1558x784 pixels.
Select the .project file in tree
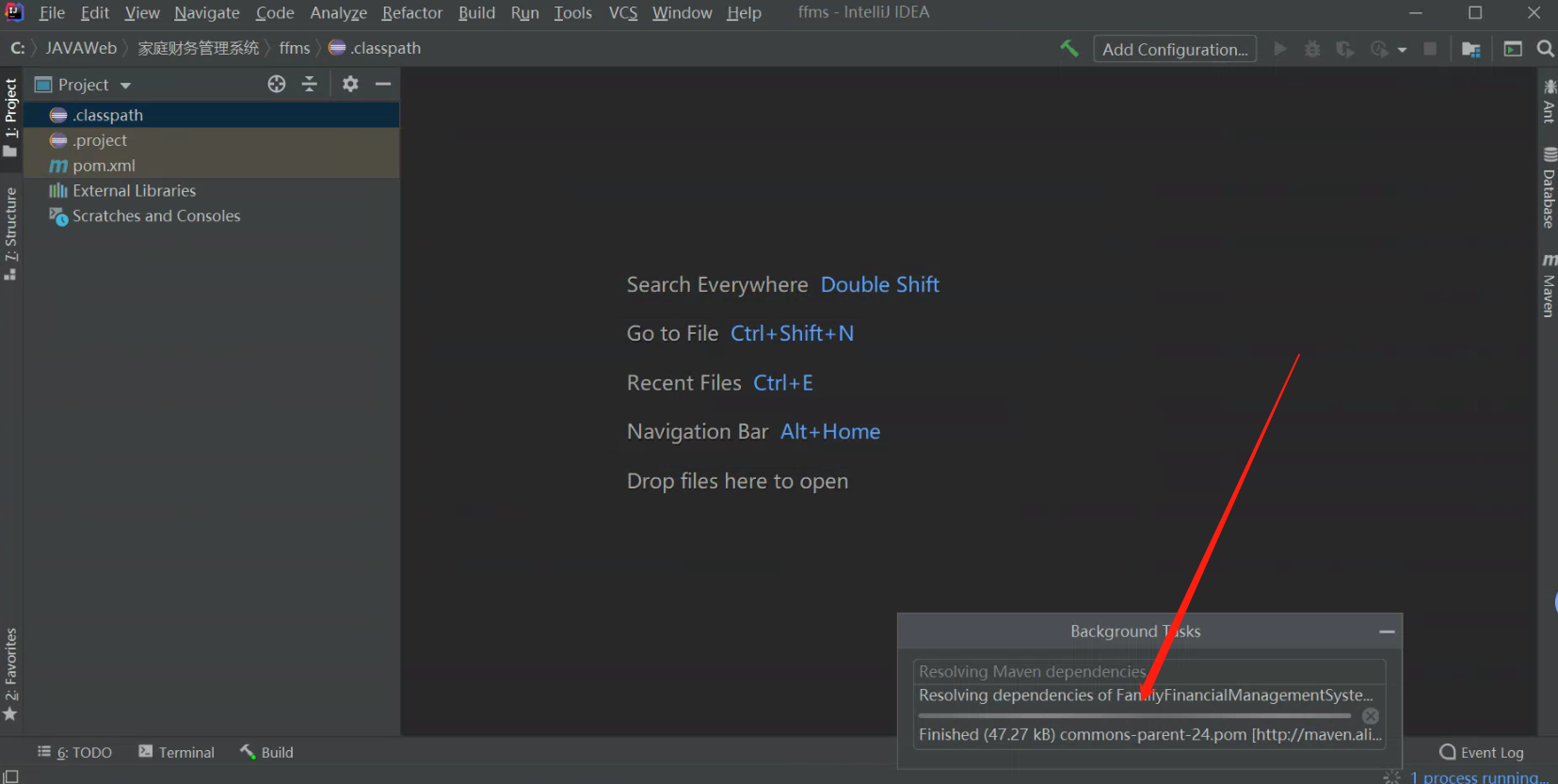212,140
